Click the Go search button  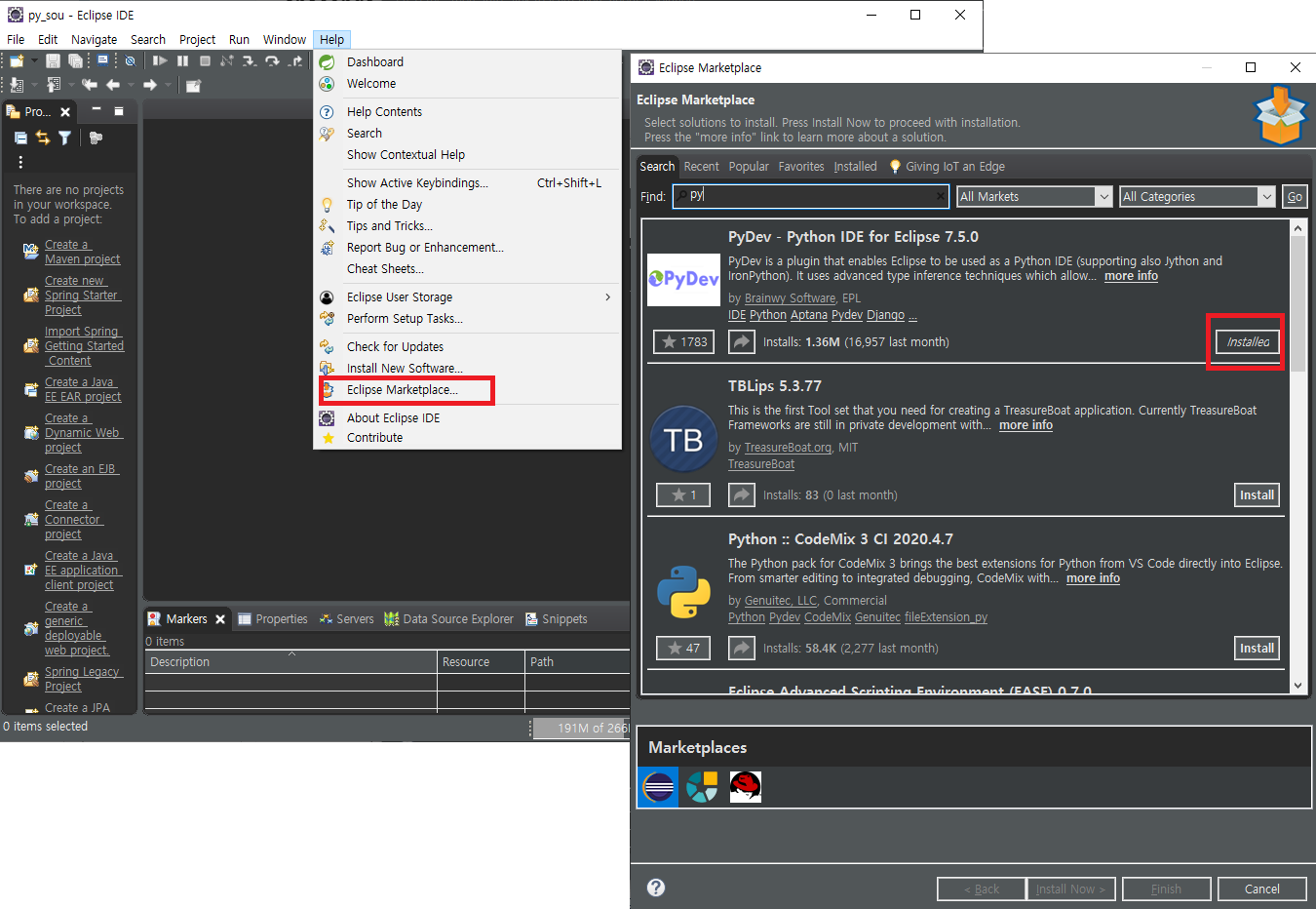1295,196
